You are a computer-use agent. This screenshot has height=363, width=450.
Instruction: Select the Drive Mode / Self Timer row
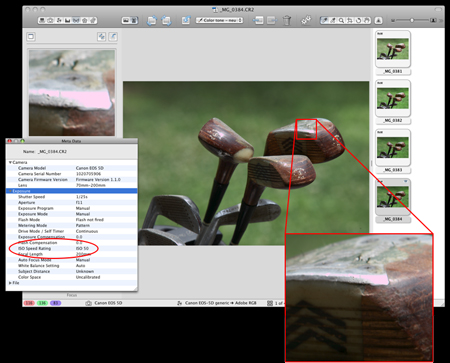[72, 231]
